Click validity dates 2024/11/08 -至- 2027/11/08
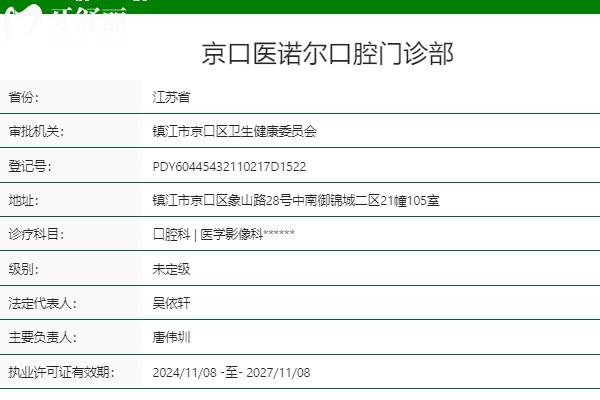The width and height of the screenshot is (600, 400). [231, 372]
